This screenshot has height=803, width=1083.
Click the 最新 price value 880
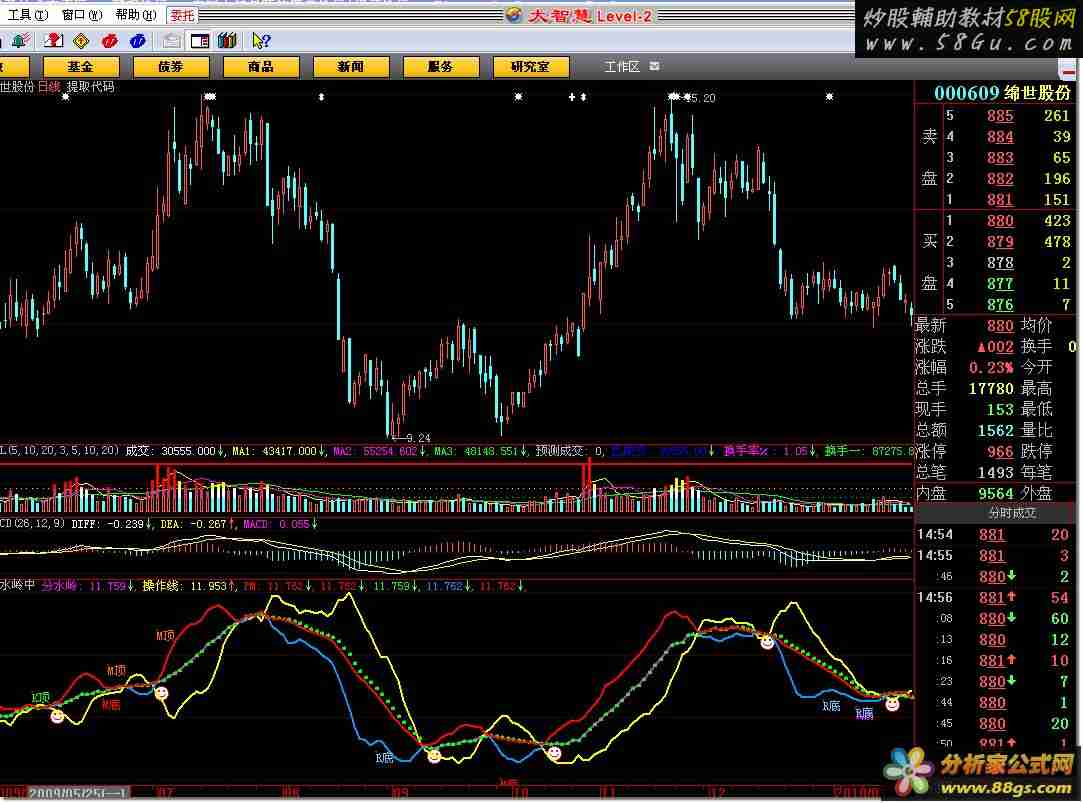pyautogui.click(x=1000, y=326)
